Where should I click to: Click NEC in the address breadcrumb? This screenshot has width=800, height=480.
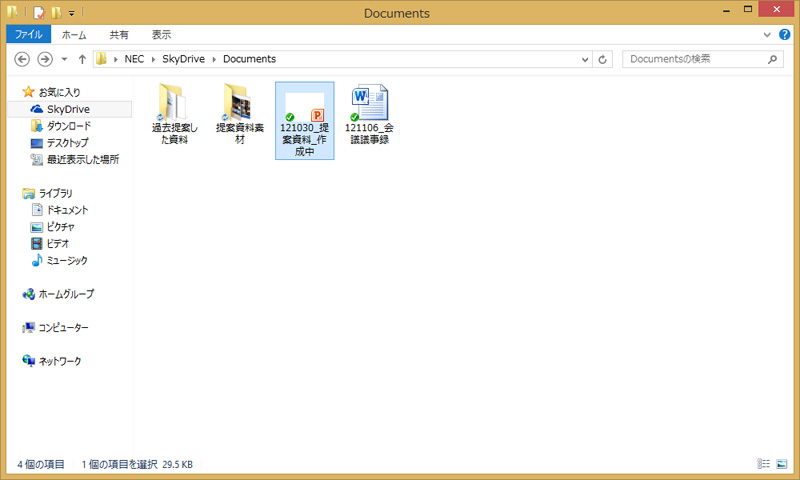(134, 59)
